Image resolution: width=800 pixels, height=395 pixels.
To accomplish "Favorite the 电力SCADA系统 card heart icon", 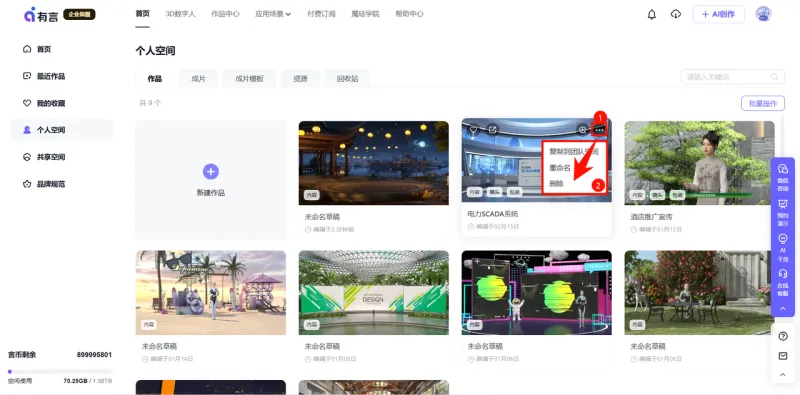I will (473, 130).
